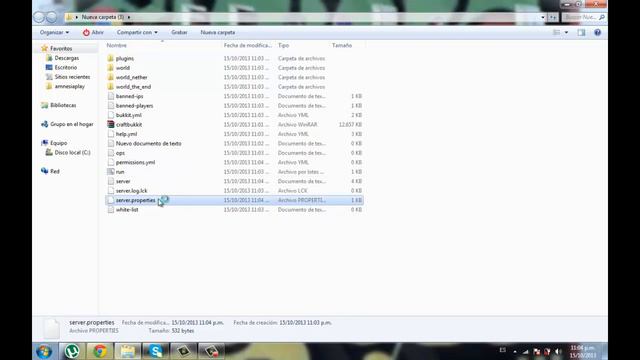Screen dimensions: 640x360
Task: Click the Nueva carpeta (3) breadcrumb
Action: (x=103, y=17)
